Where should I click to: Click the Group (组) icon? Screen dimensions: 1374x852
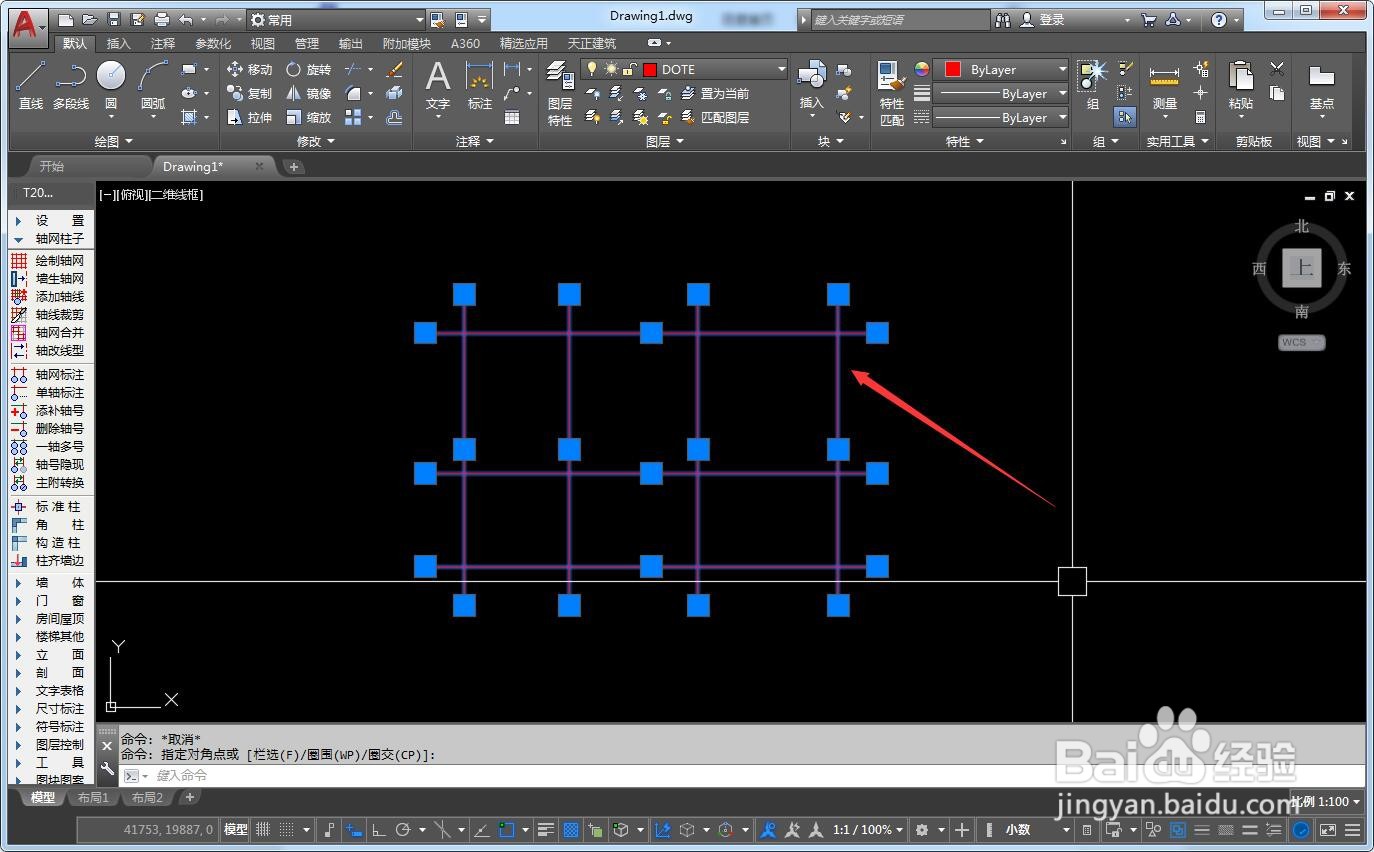1093,85
